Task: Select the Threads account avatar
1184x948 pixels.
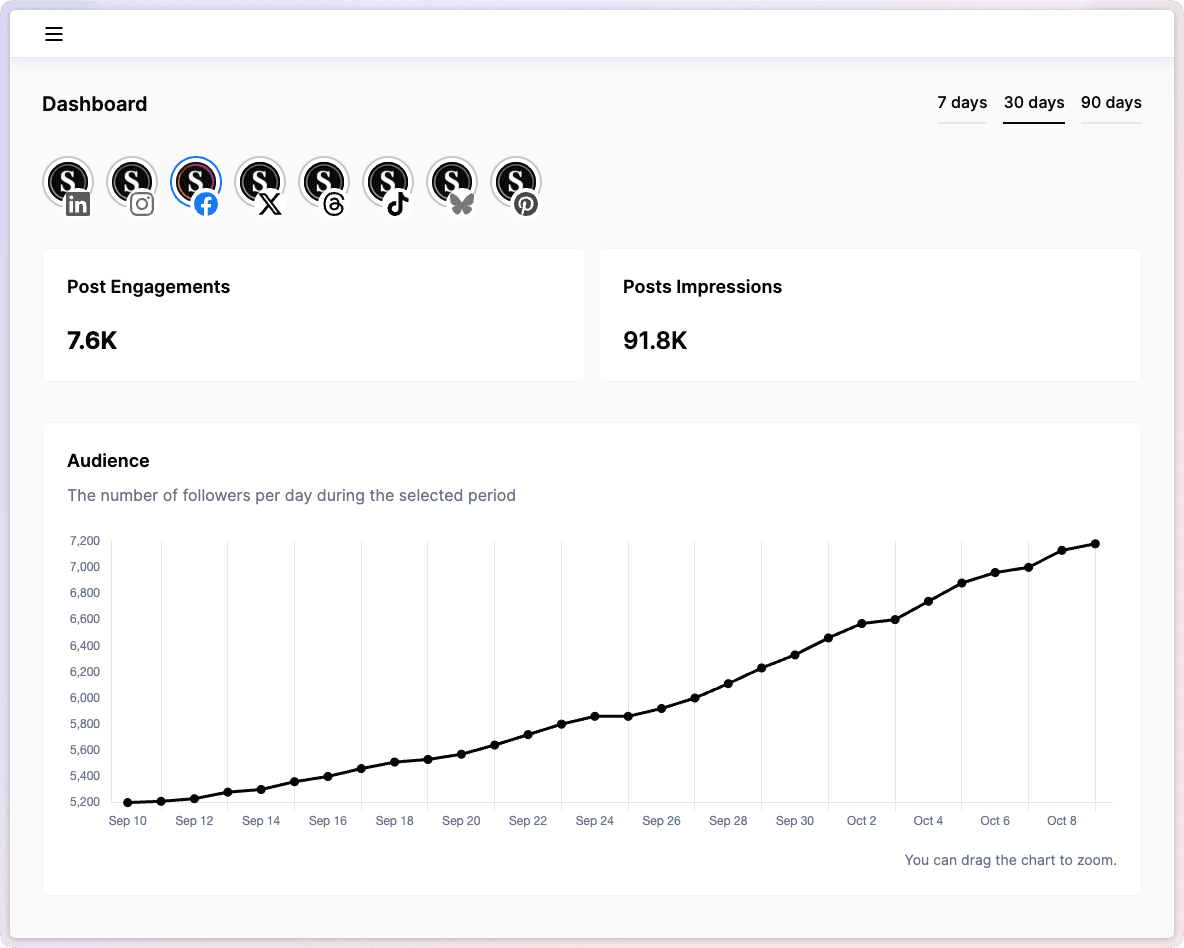Action: coord(324,184)
